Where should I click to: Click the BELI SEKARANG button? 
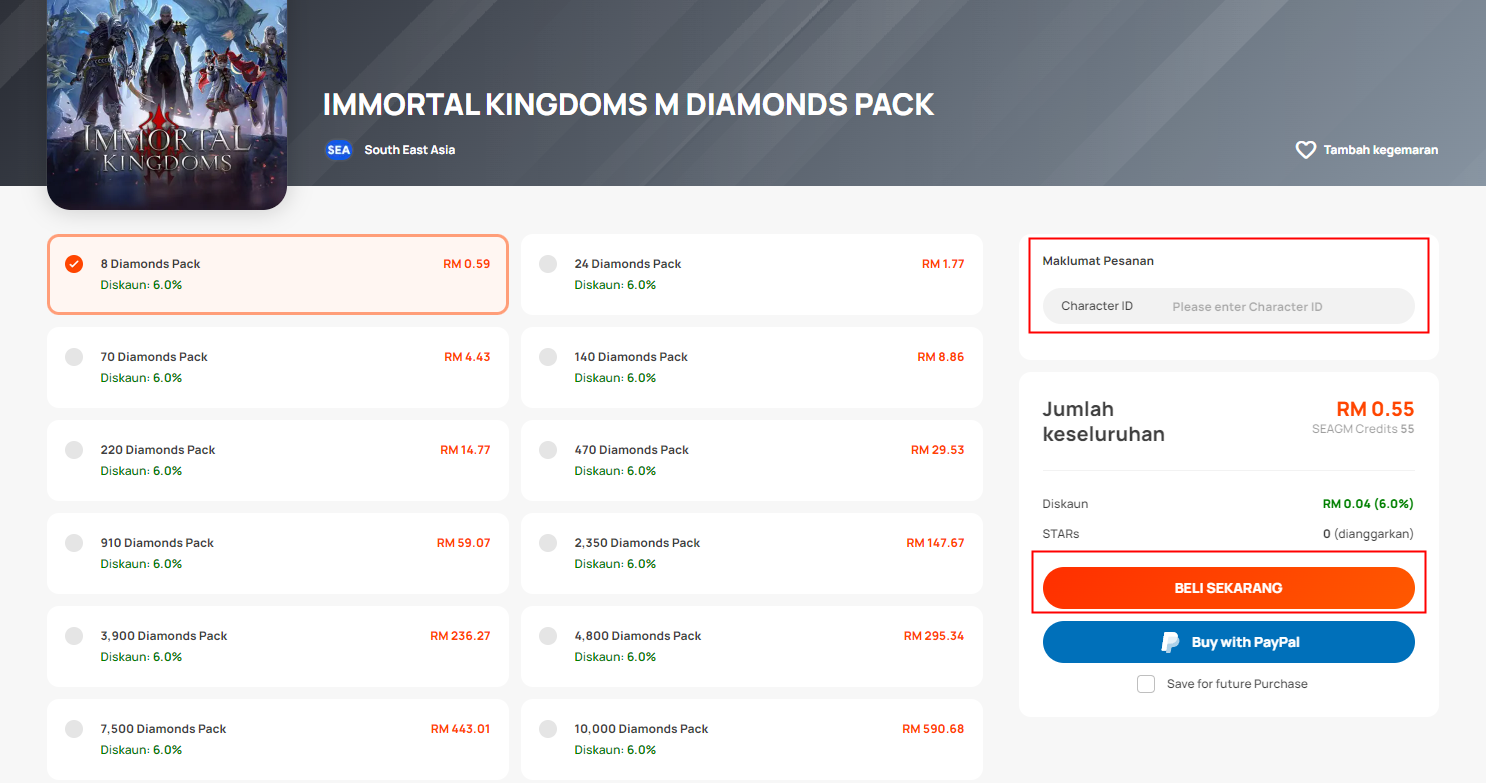[1228, 588]
